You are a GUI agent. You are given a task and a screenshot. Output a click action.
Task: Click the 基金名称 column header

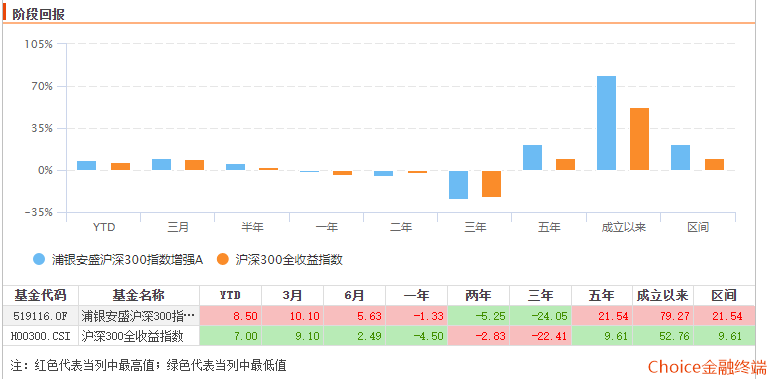(139, 295)
